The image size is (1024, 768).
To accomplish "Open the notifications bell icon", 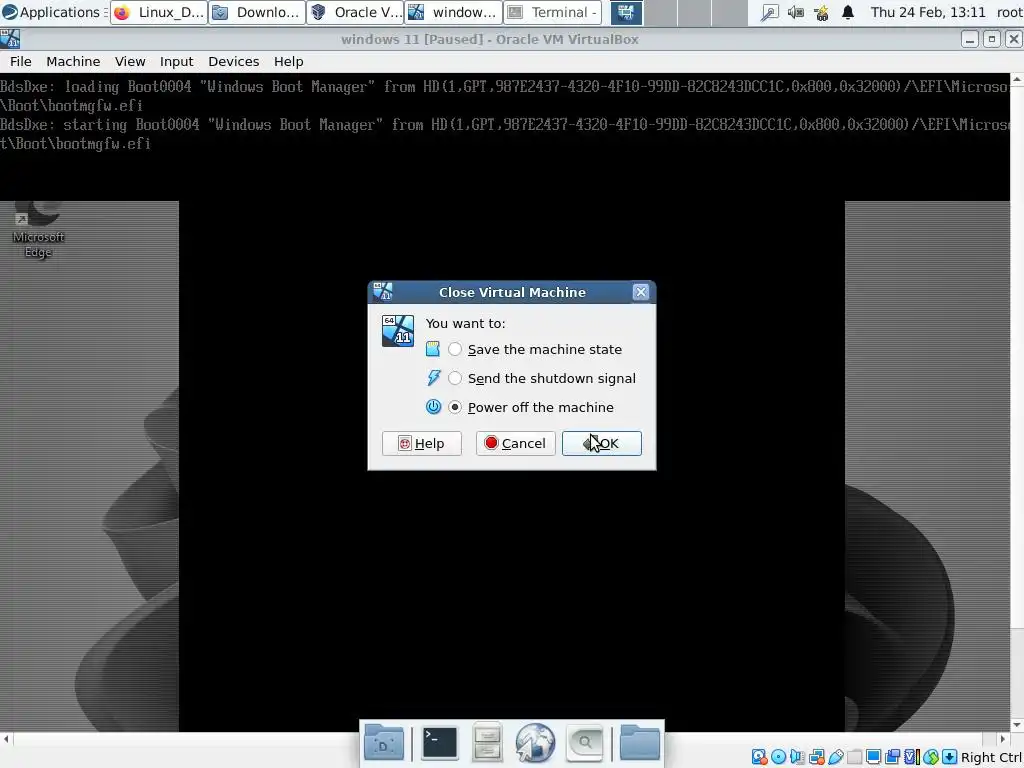I will pyautogui.click(x=848, y=12).
